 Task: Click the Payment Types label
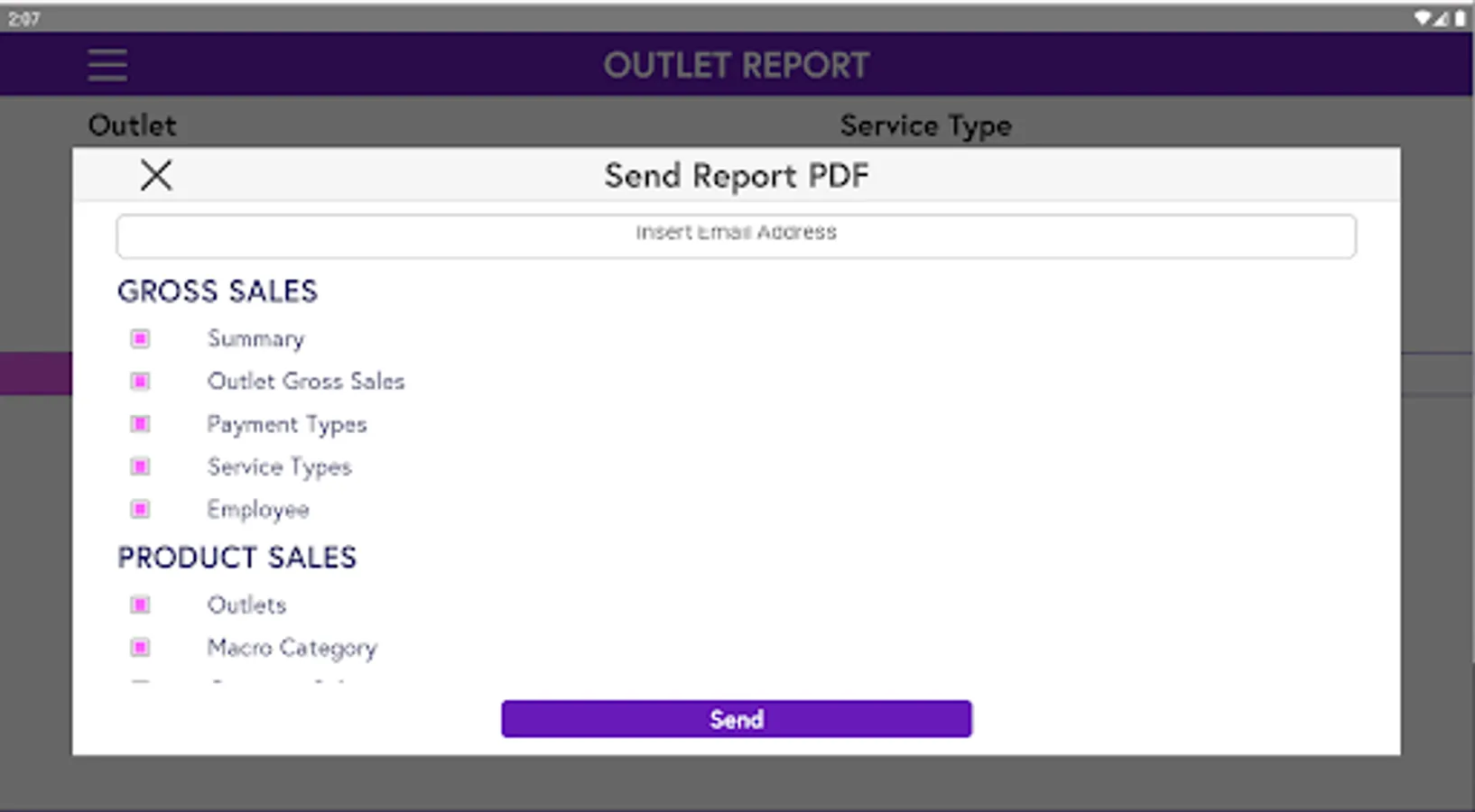pyautogui.click(x=287, y=424)
